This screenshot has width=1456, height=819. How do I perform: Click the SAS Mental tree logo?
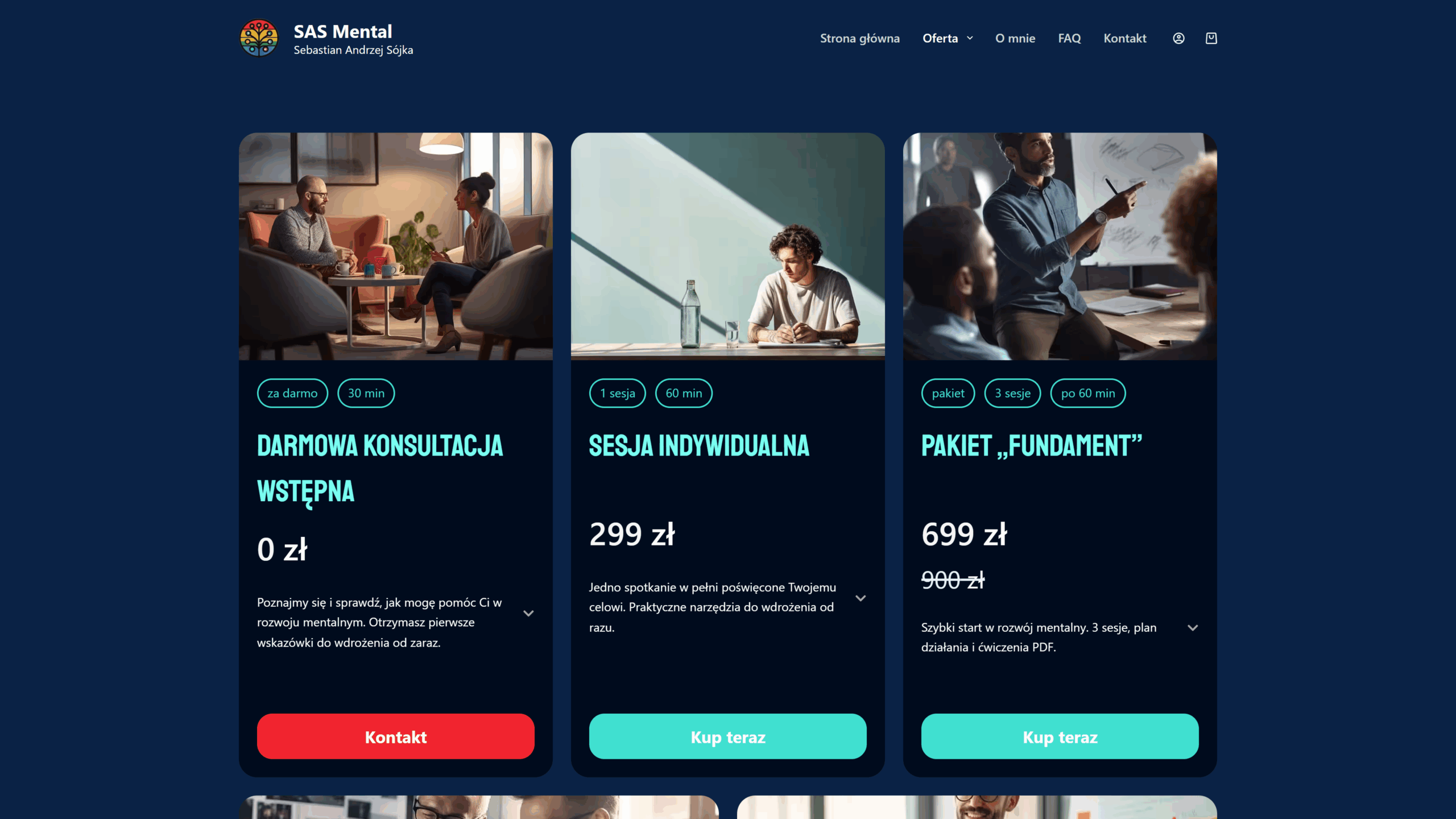(x=259, y=38)
